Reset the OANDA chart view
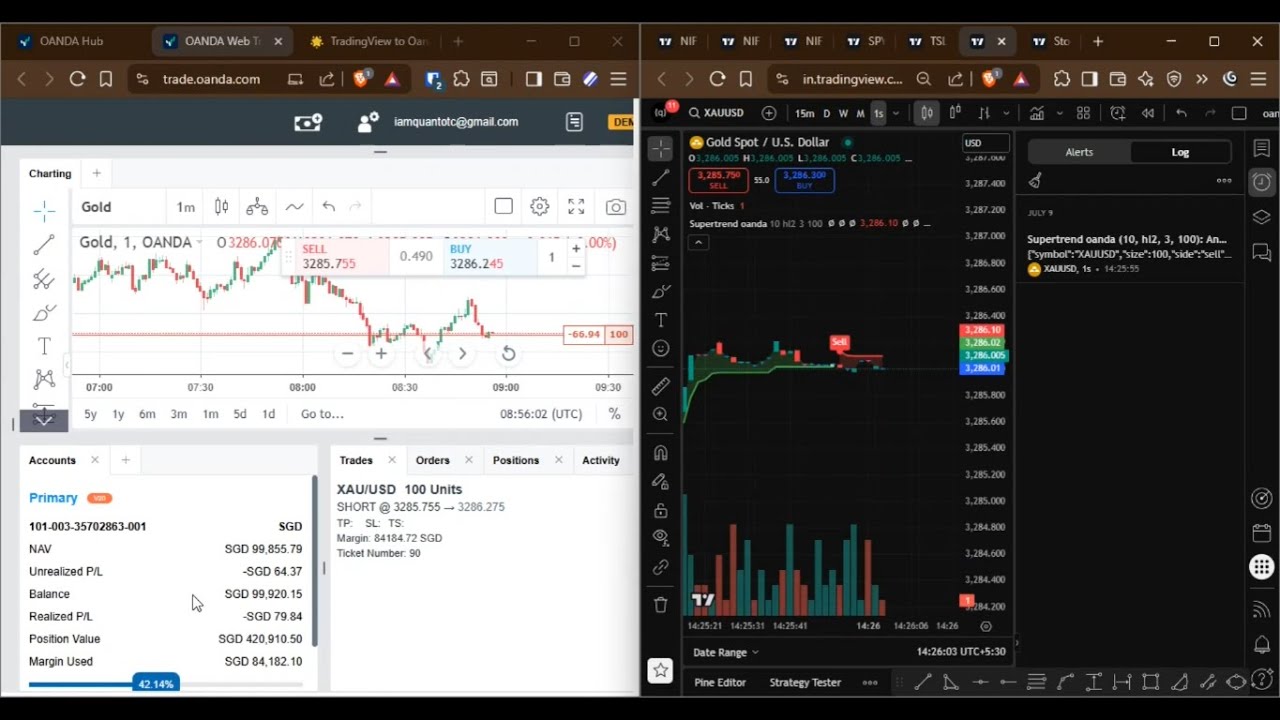 [x=508, y=353]
